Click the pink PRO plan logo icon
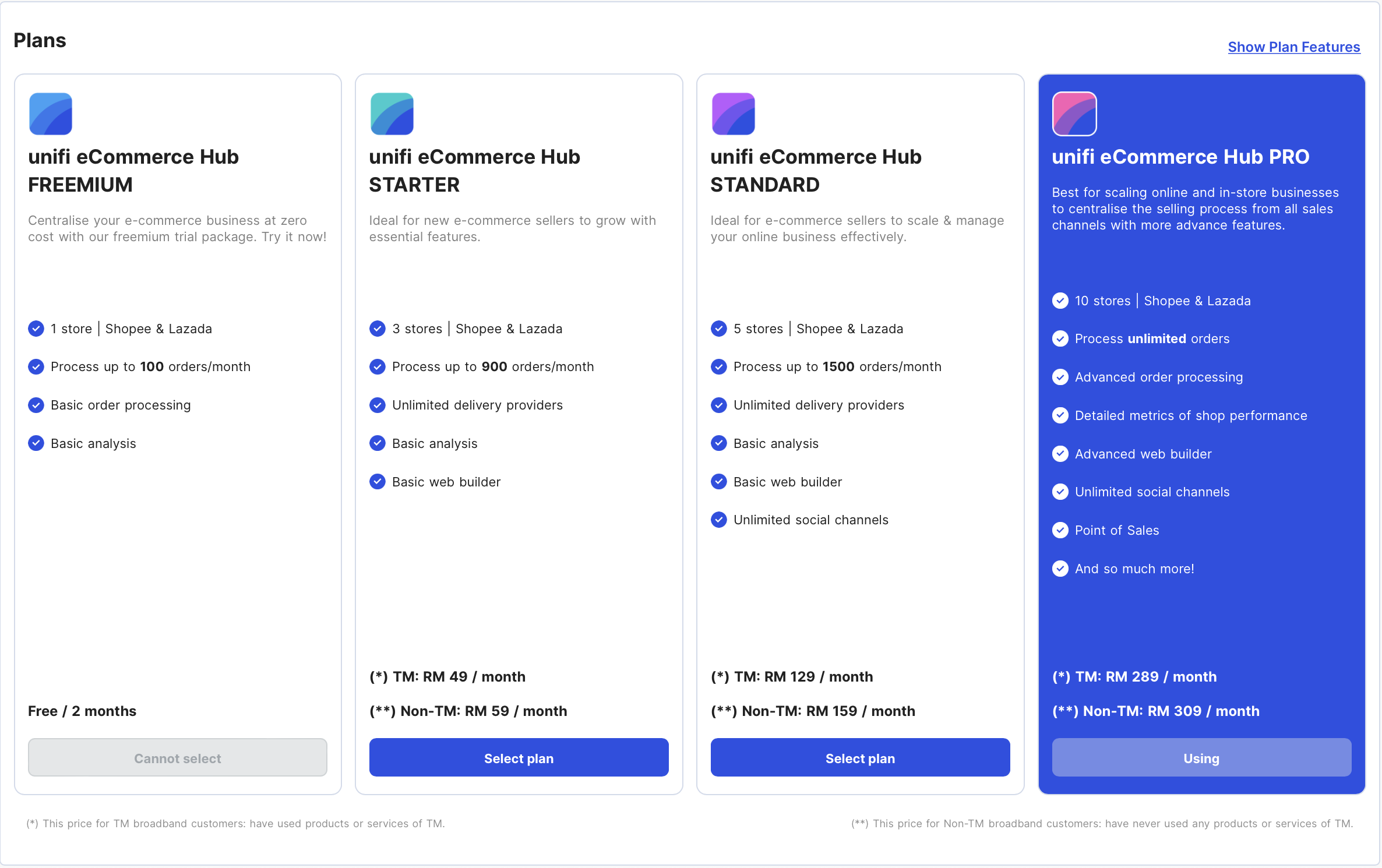The height and width of the screenshot is (868, 1382). (x=1074, y=114)
